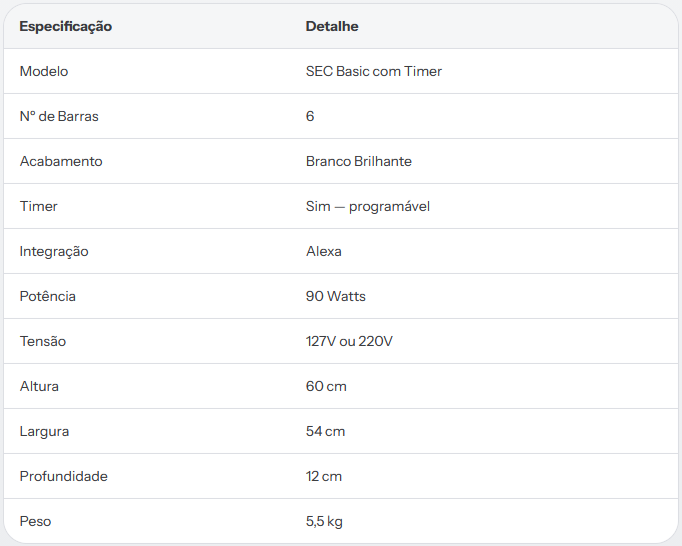682x546 pixels.
Task: Click the bars count value 6
Action: pos(310,116)
